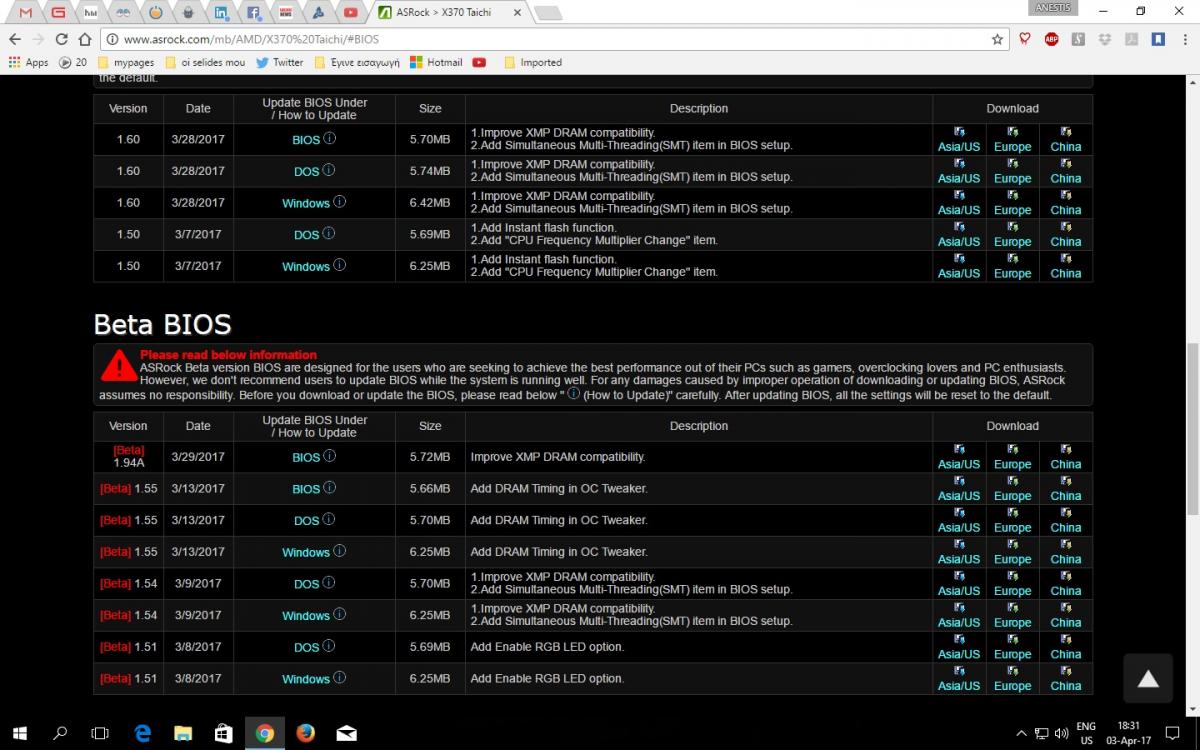Click the blue bookmark extension icon
The image size is (1200, 750).
tap(1157, 39)
